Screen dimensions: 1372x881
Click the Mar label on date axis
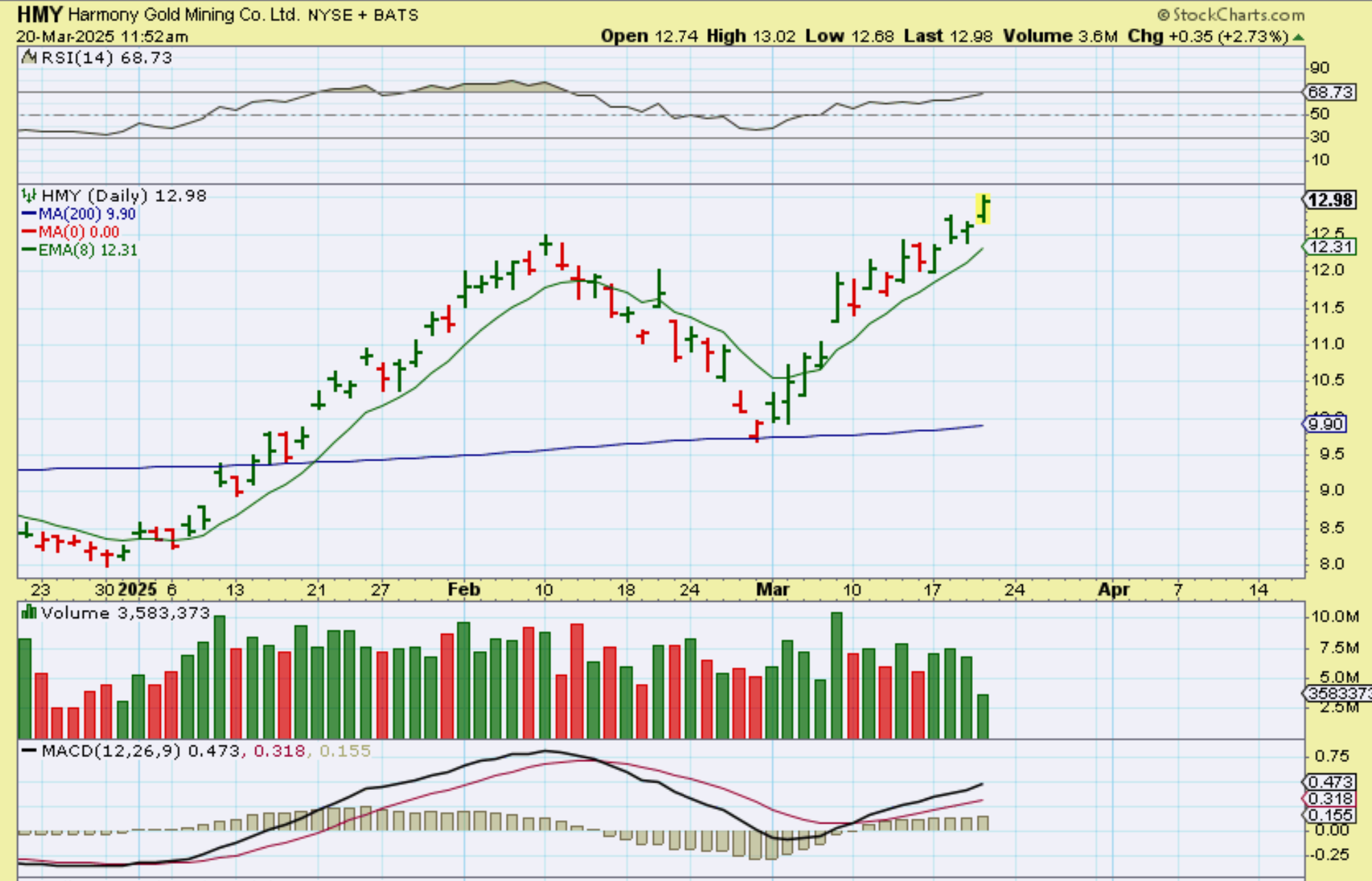pos(773,589)
